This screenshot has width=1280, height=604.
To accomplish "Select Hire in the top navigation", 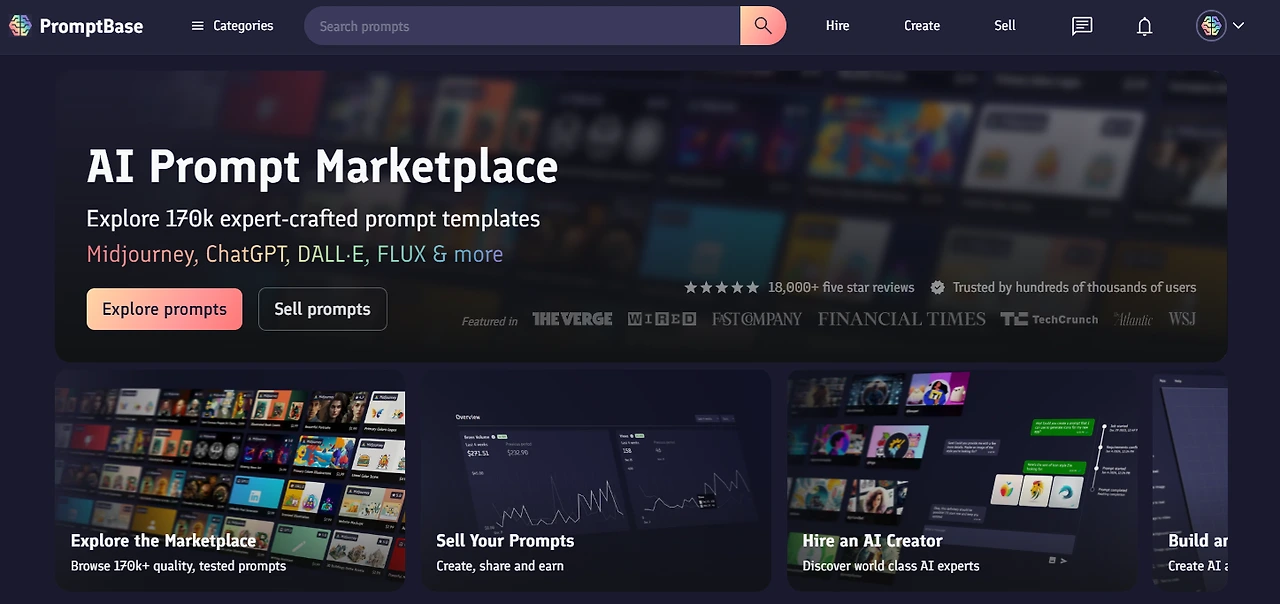I will tap(838, 26).
